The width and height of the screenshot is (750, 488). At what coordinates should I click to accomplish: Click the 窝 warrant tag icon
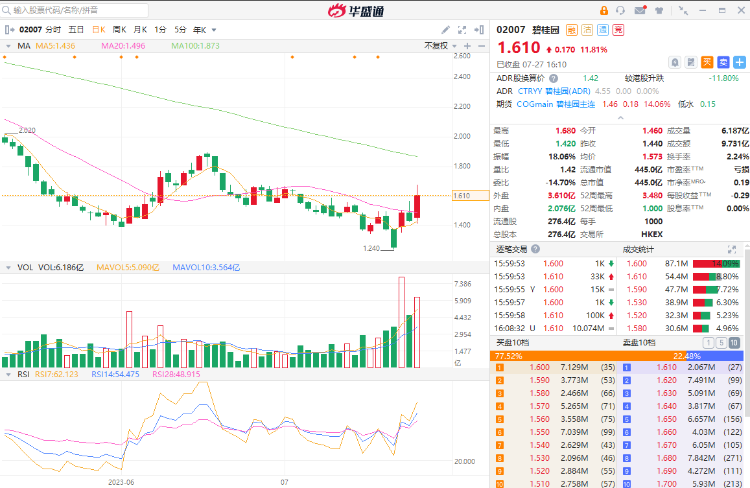(x=618, y=30)
